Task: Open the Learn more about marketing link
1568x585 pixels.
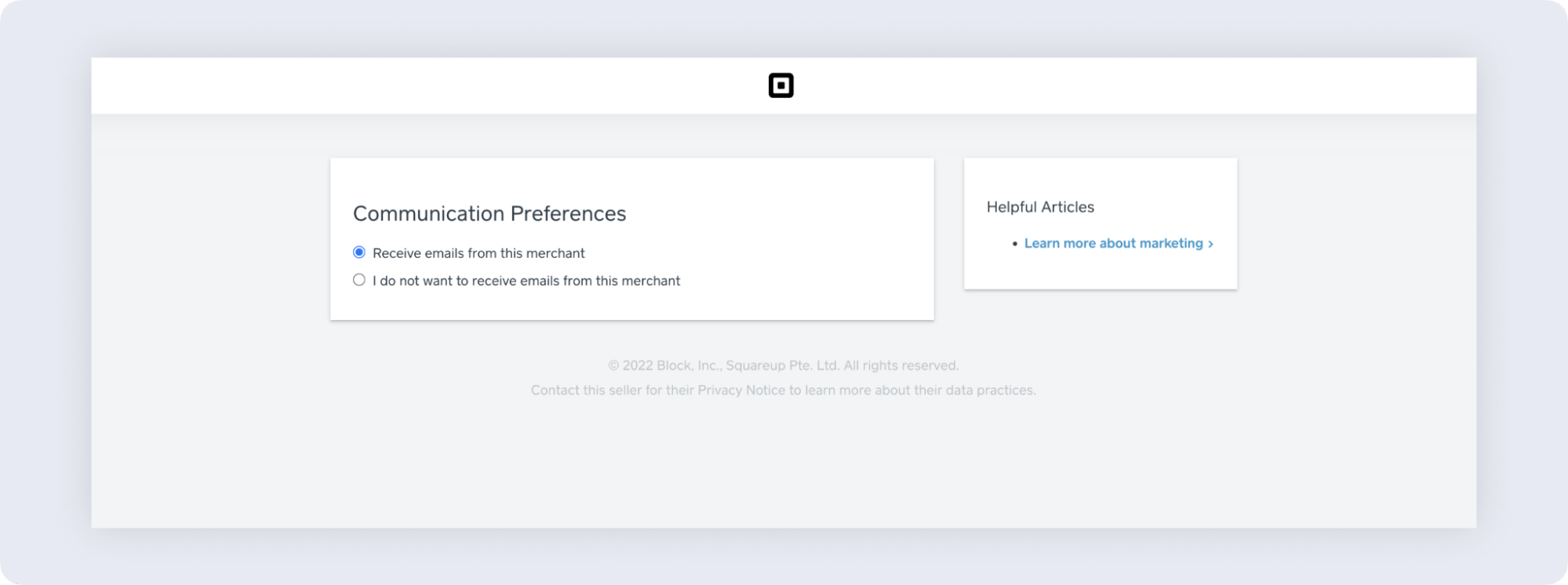Action: click(x=1113, y=244)
